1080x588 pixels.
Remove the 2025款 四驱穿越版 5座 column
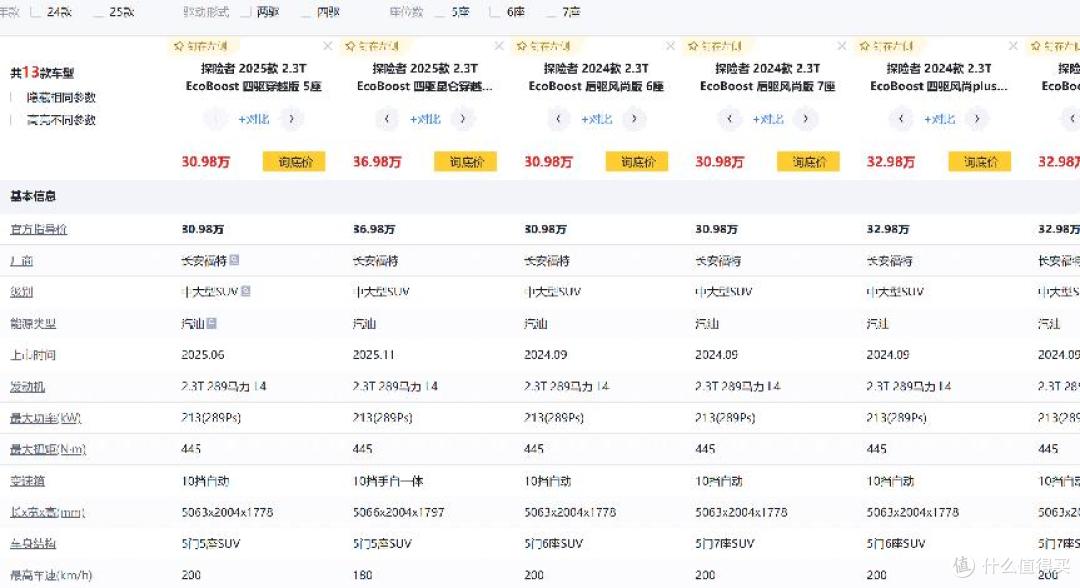[328, 46]
